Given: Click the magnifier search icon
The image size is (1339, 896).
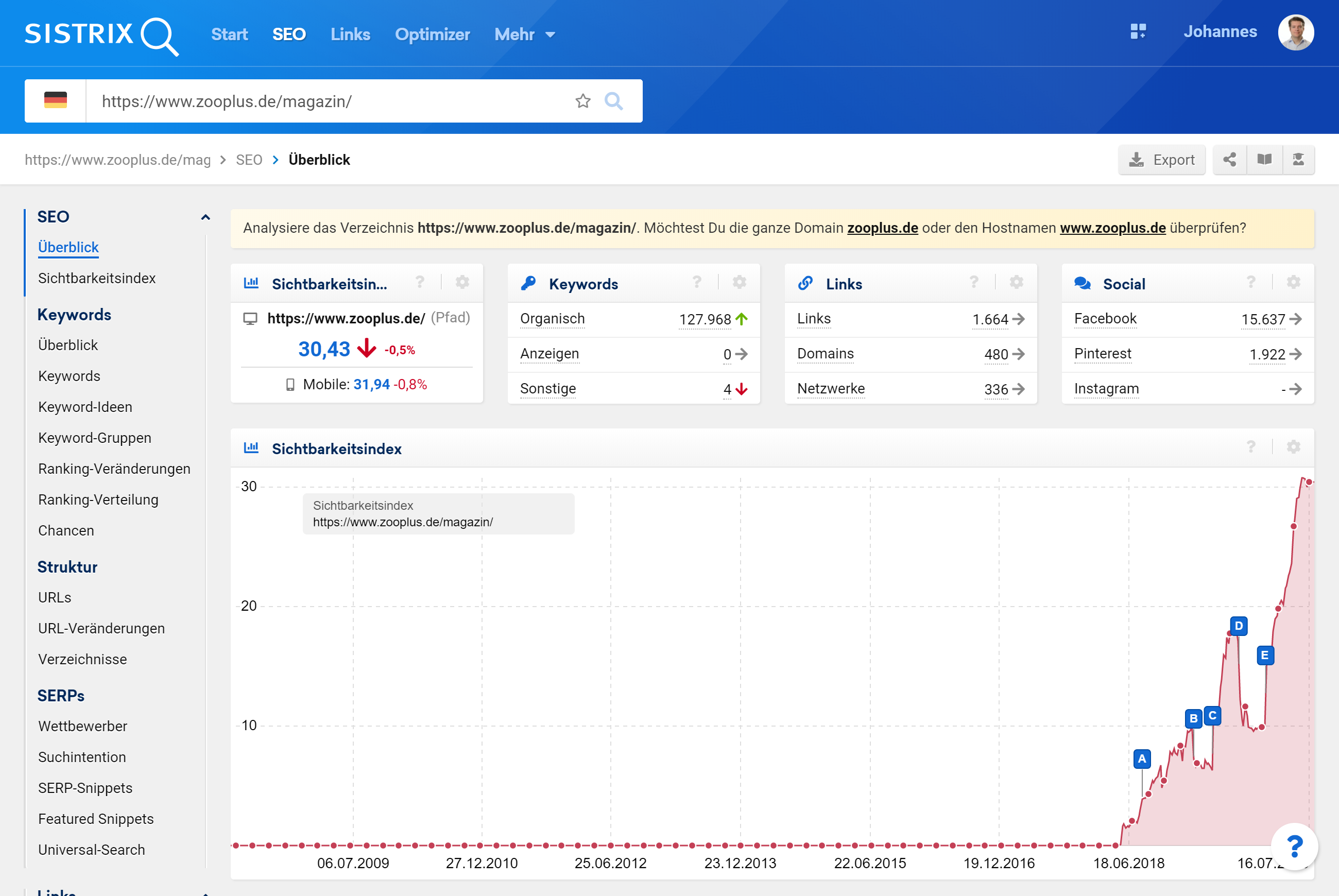Looking at the screenshot, I should point(613,101).
